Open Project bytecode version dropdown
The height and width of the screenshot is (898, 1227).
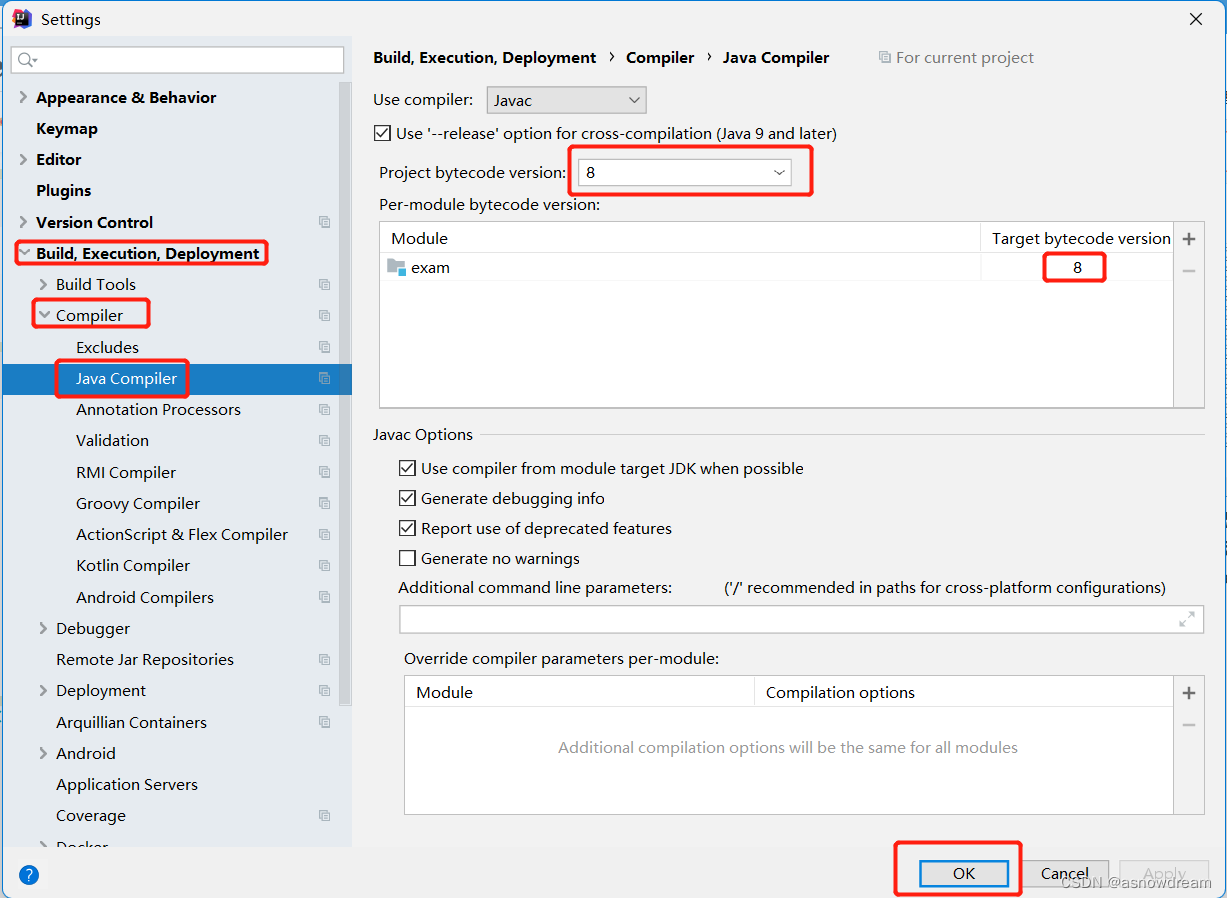(x=685, y=172)
